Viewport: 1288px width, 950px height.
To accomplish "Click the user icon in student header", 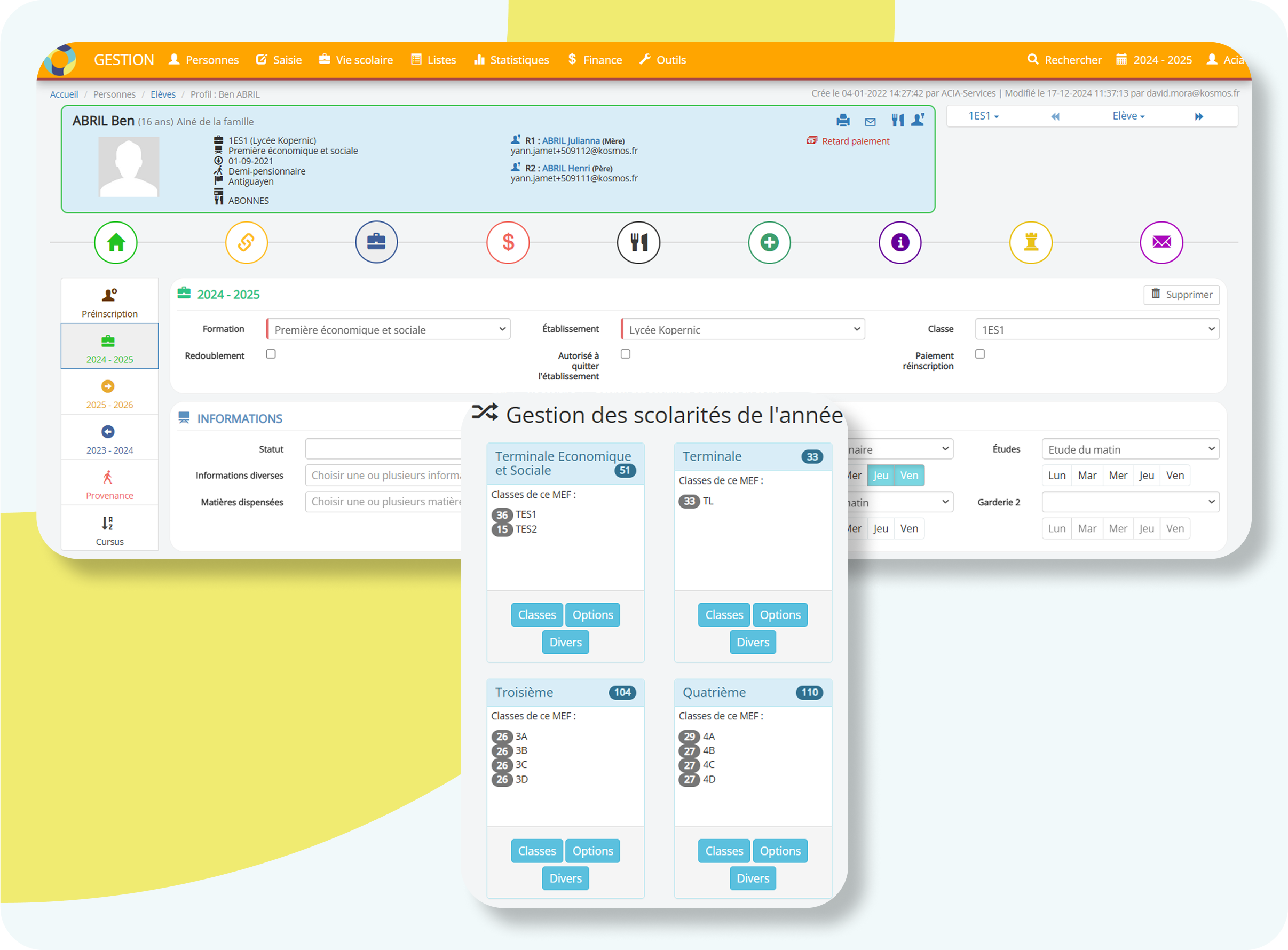I will 918,120.
